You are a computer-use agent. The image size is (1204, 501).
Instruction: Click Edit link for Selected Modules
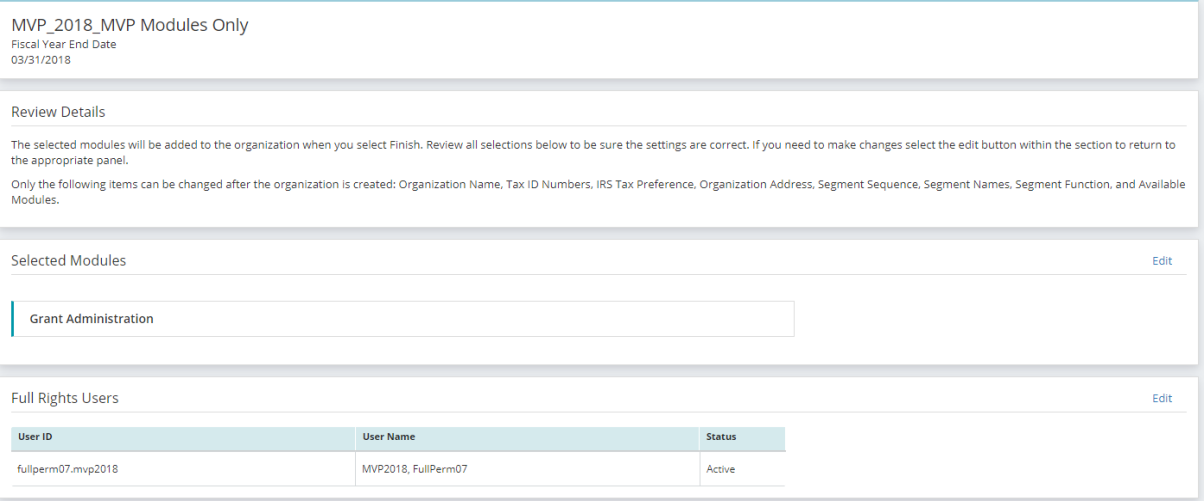(1161, 261)
